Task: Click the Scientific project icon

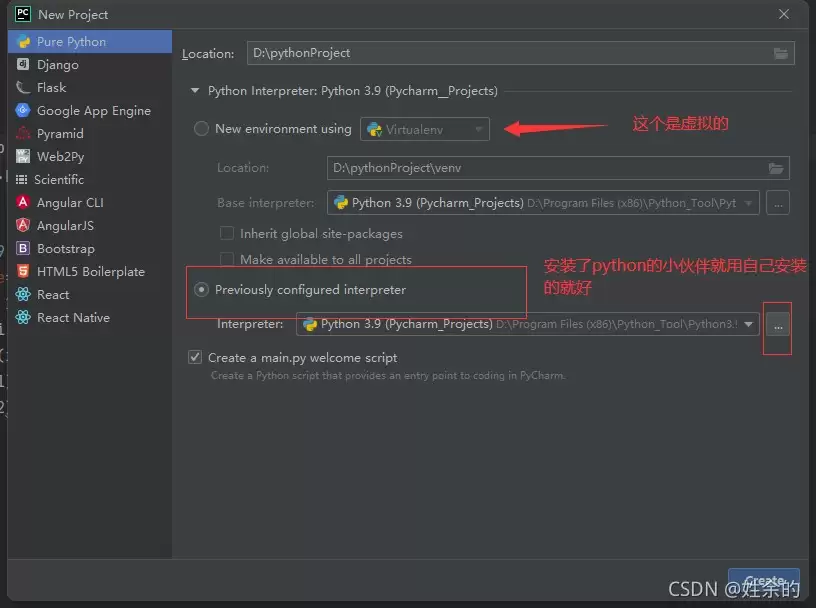Action: [x=21, y=180]
